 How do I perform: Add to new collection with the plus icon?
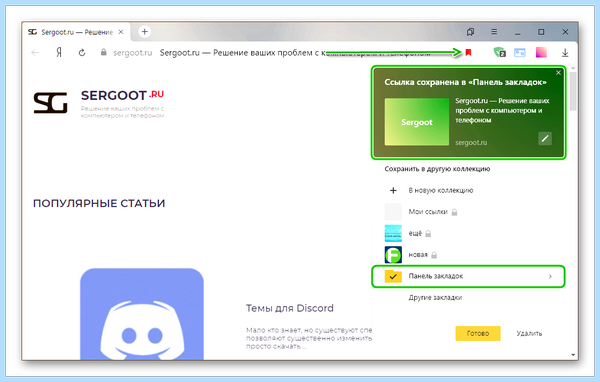pos(393,190)
